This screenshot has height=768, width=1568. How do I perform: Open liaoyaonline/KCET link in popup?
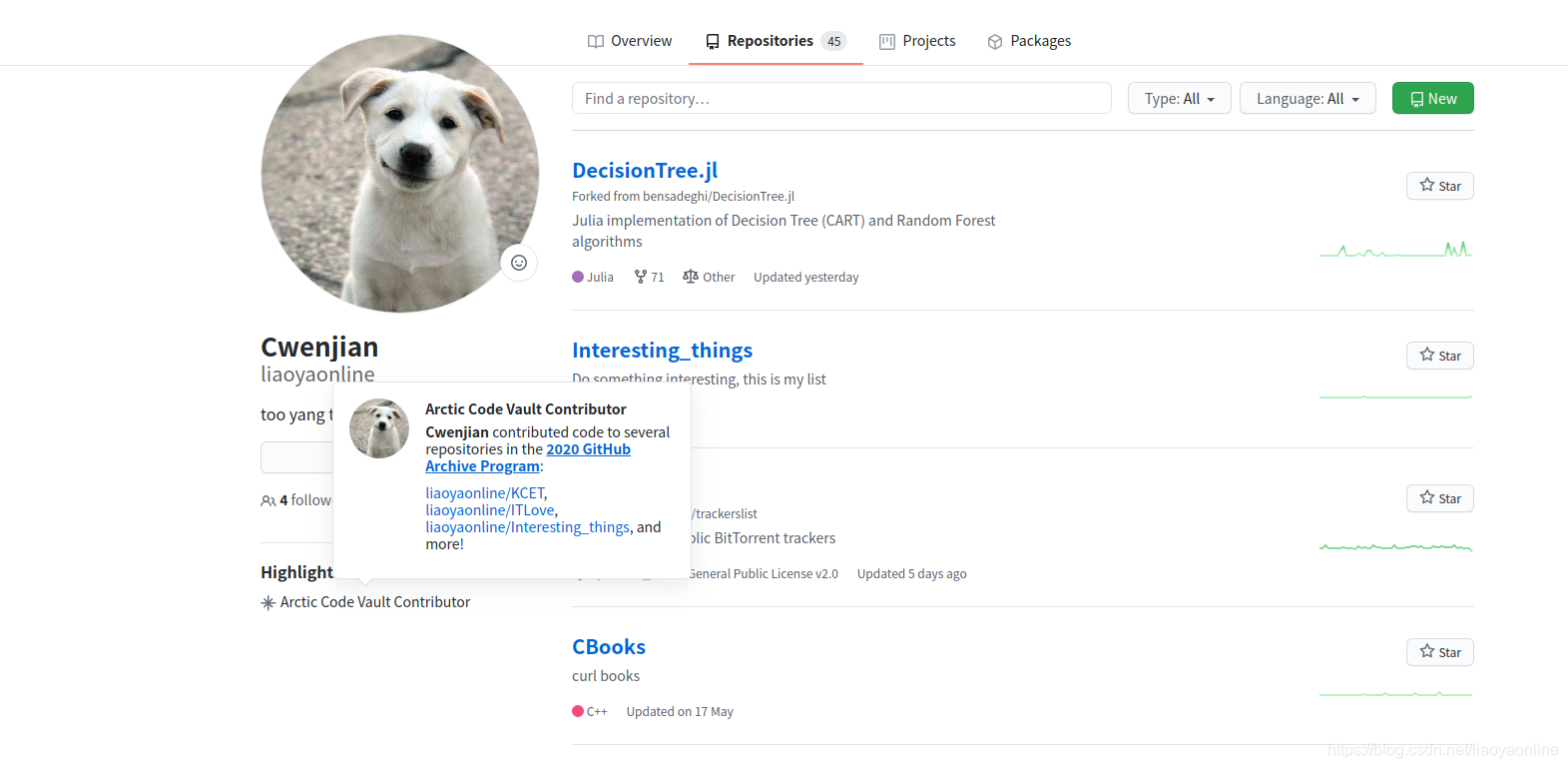485,493
